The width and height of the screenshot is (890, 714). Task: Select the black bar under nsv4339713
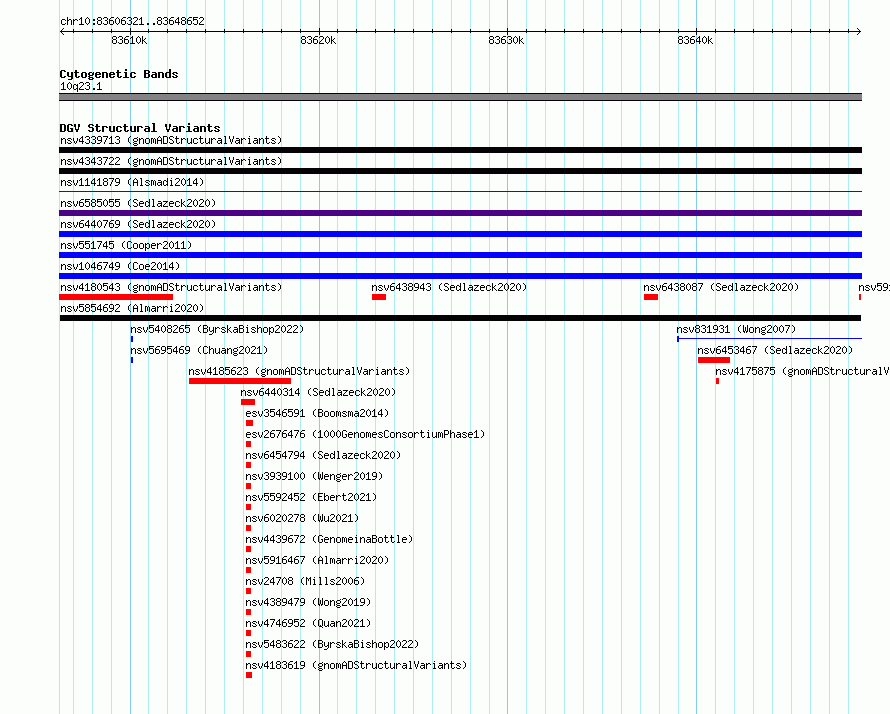click(460, 150)
